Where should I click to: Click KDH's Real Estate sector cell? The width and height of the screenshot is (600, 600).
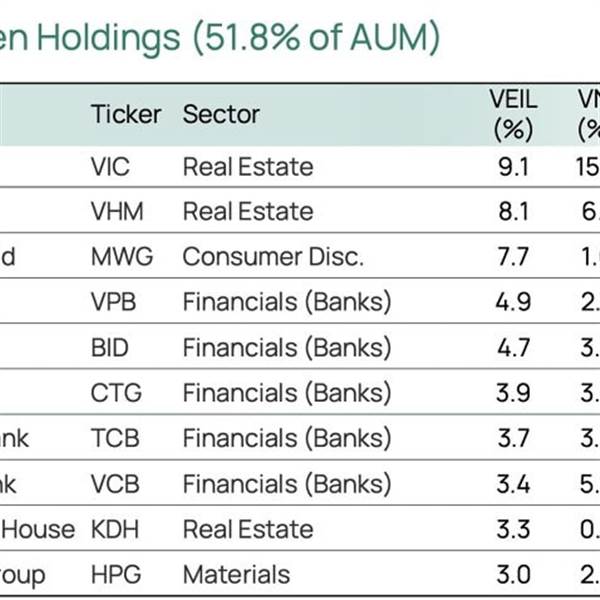pyautogui.click(x=248, y=529)
